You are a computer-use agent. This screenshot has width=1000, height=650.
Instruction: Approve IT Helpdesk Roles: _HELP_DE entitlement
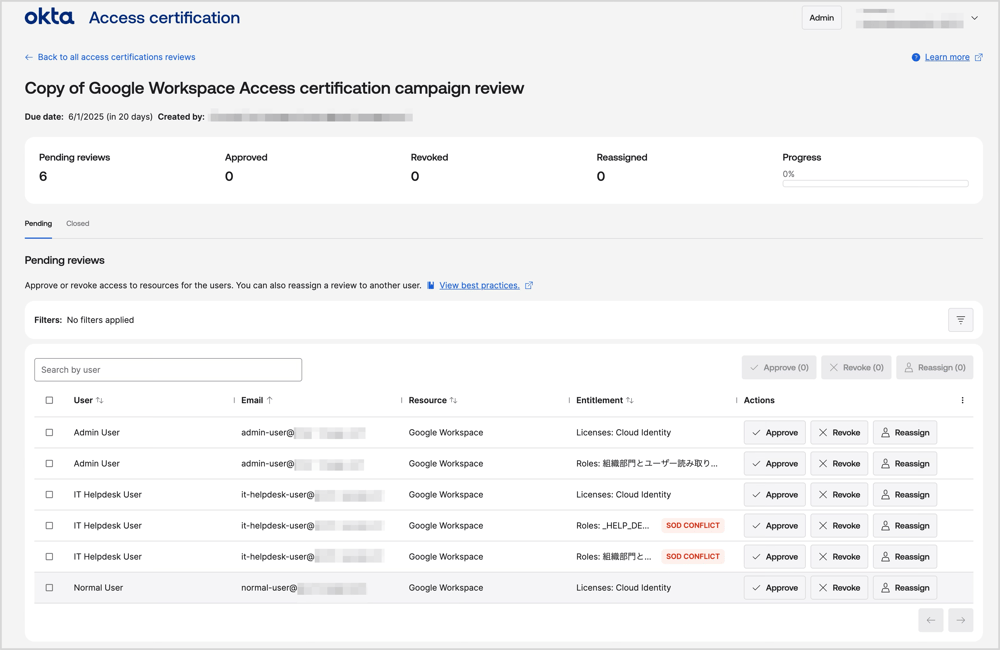click(x=774, y=526)
